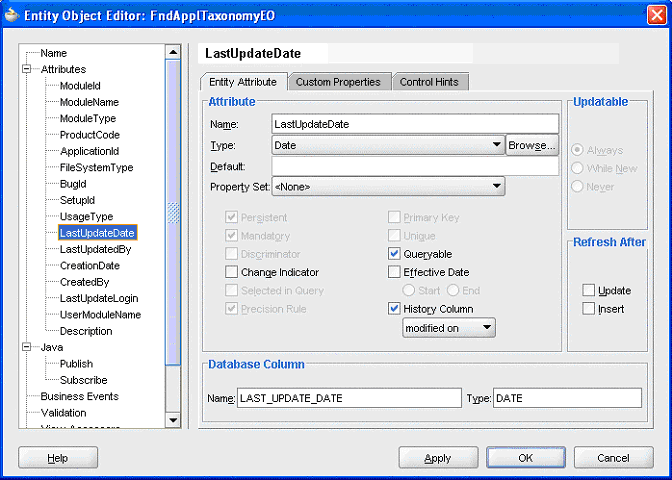Uncheck the History Column checkbox
Viewport: 672px width, 480px height.
click(394, 309)
